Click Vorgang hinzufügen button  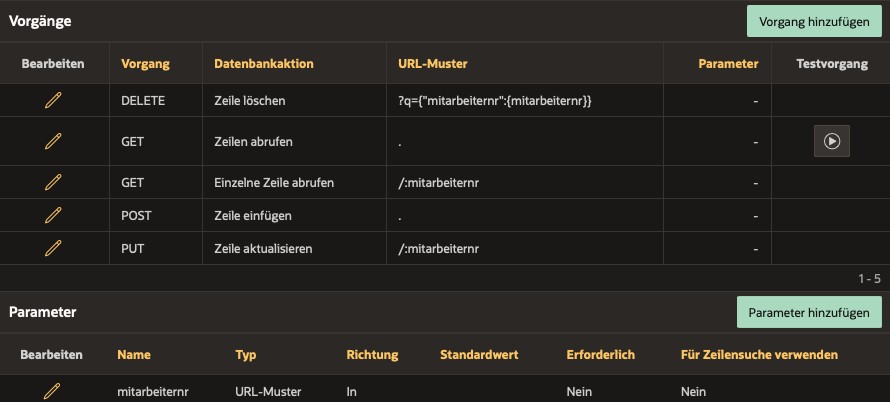(x=814, y=22)
